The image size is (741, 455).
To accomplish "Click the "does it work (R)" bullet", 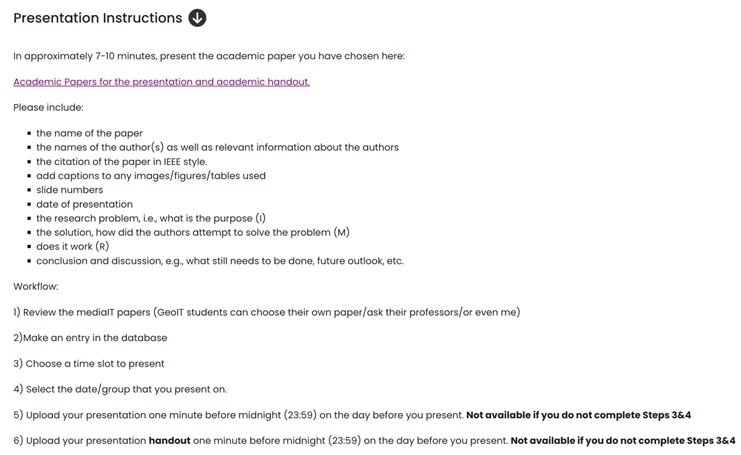I will (x=72, y=246).
